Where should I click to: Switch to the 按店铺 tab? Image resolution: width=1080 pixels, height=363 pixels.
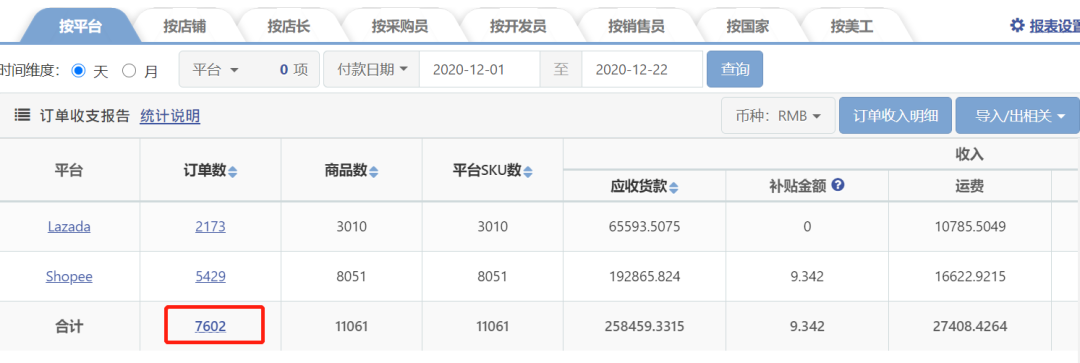point(185,27)
